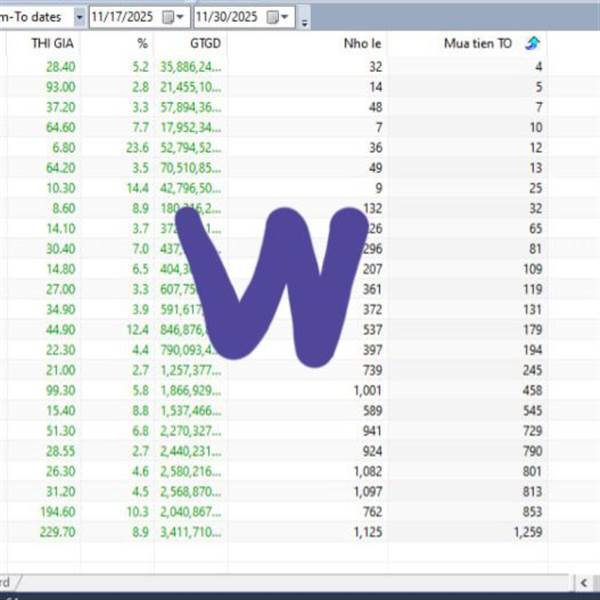Click the Mua tien TO cell 458
The height and width of the screenshot is (600, 600).
pyautogui.click(x=533, y=391)
